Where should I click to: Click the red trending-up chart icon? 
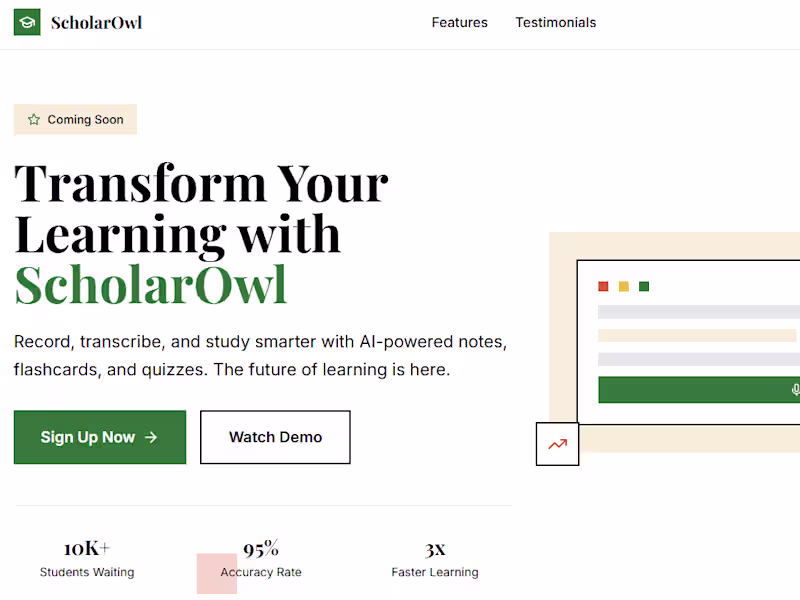(x=557, y=444)
